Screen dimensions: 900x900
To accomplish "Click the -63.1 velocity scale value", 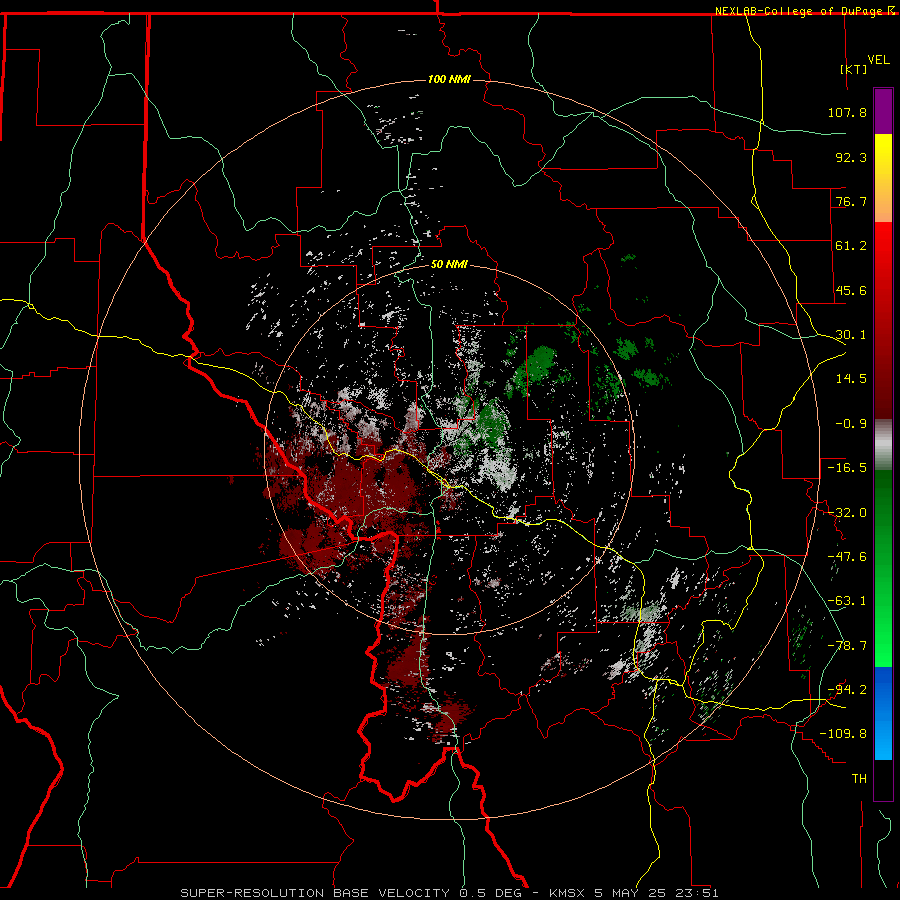I will [x=847, y=601].
